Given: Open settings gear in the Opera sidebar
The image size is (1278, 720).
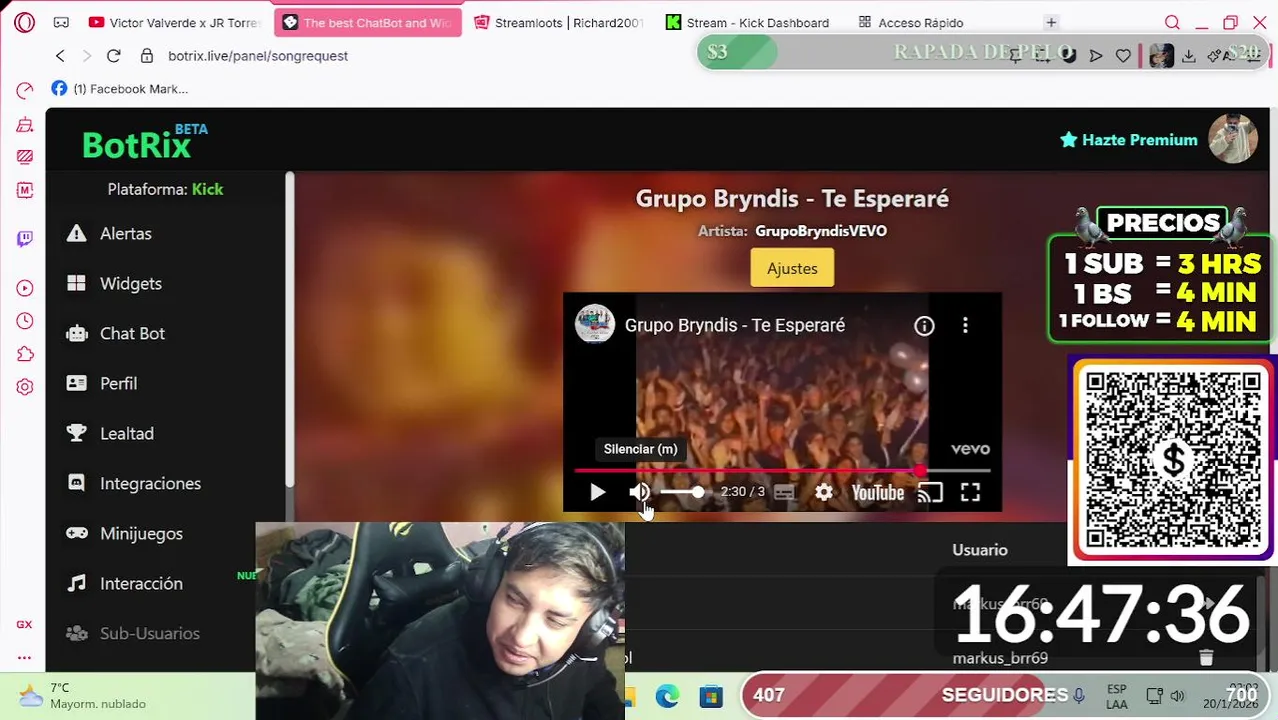Looking at the screenshot, I should (x=25, y=387).
